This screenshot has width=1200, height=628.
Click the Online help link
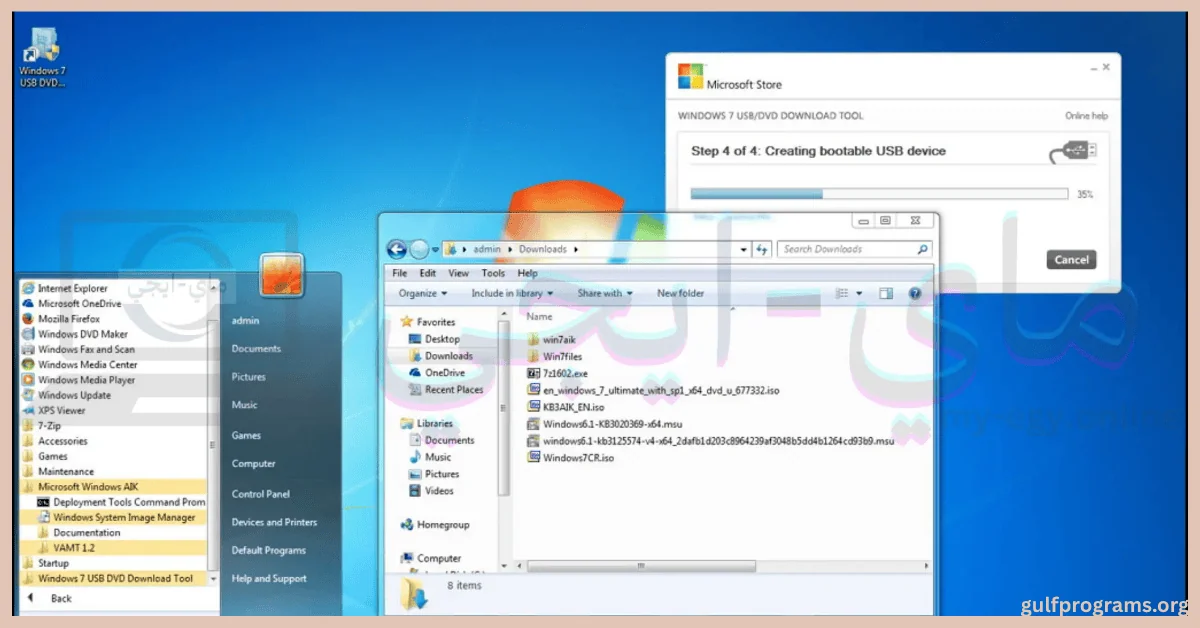click(1086, 116)
